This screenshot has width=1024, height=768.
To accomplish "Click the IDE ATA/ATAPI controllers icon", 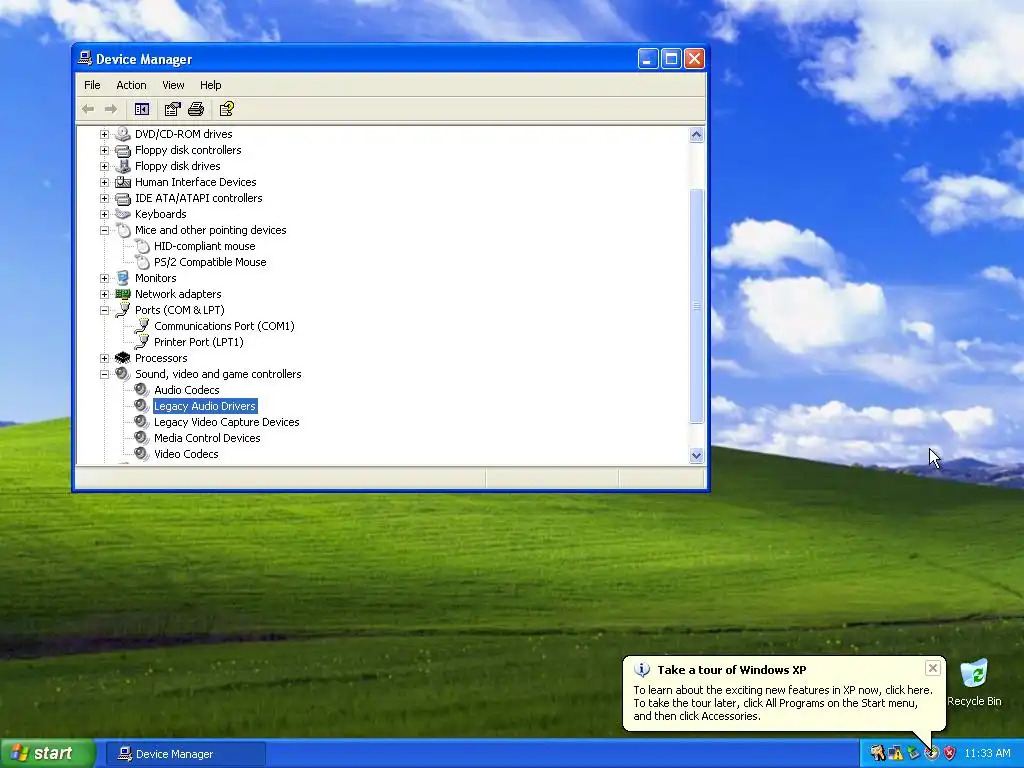I will click(x=123, y=198).
